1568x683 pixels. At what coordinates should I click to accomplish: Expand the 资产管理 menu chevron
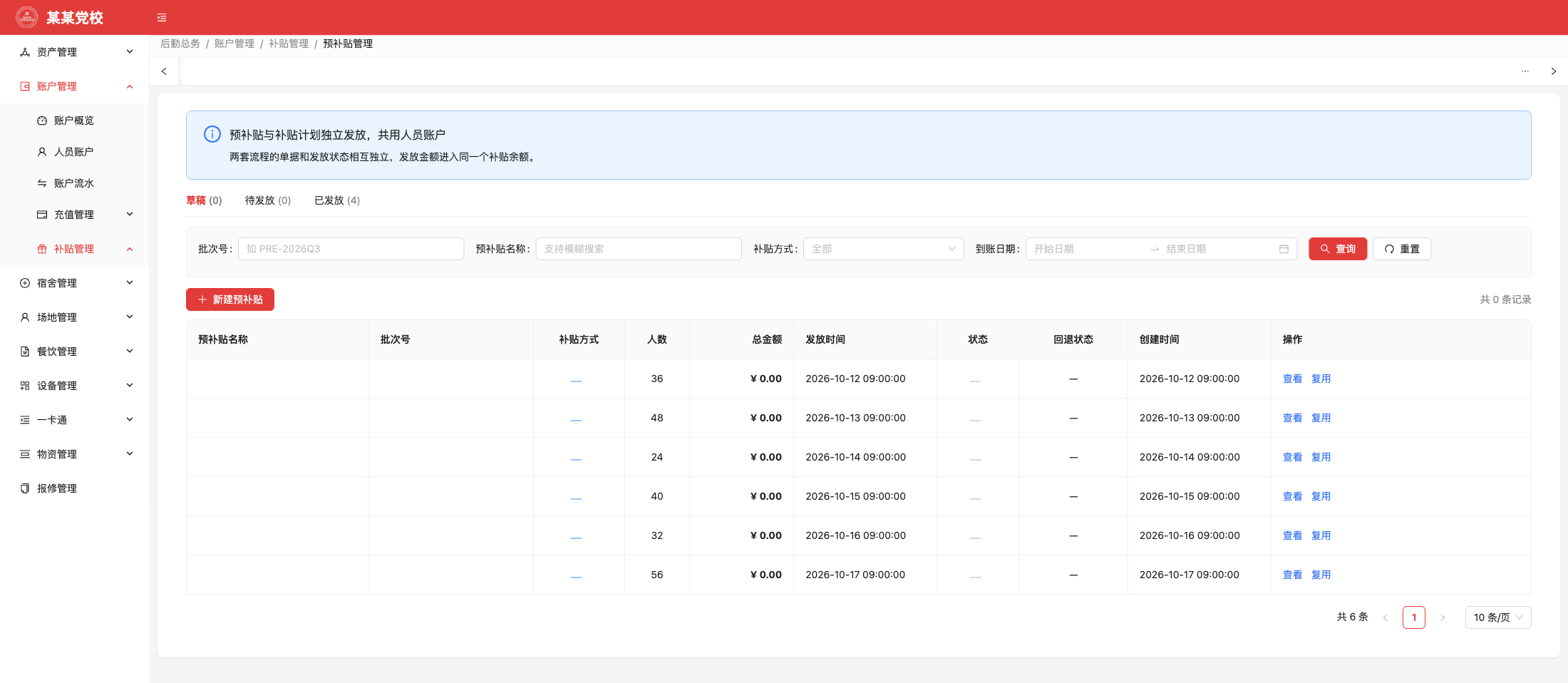point(130,51)
